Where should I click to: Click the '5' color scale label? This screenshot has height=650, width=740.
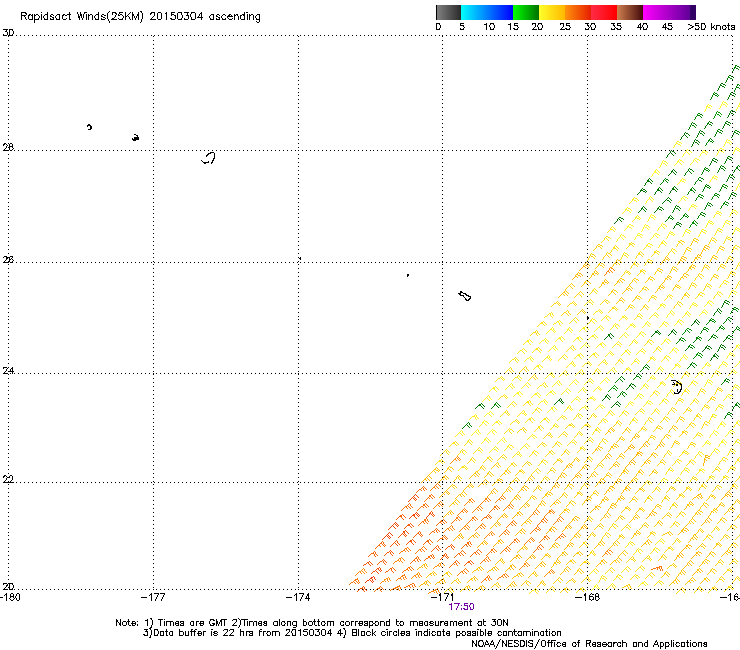[462, 27]
